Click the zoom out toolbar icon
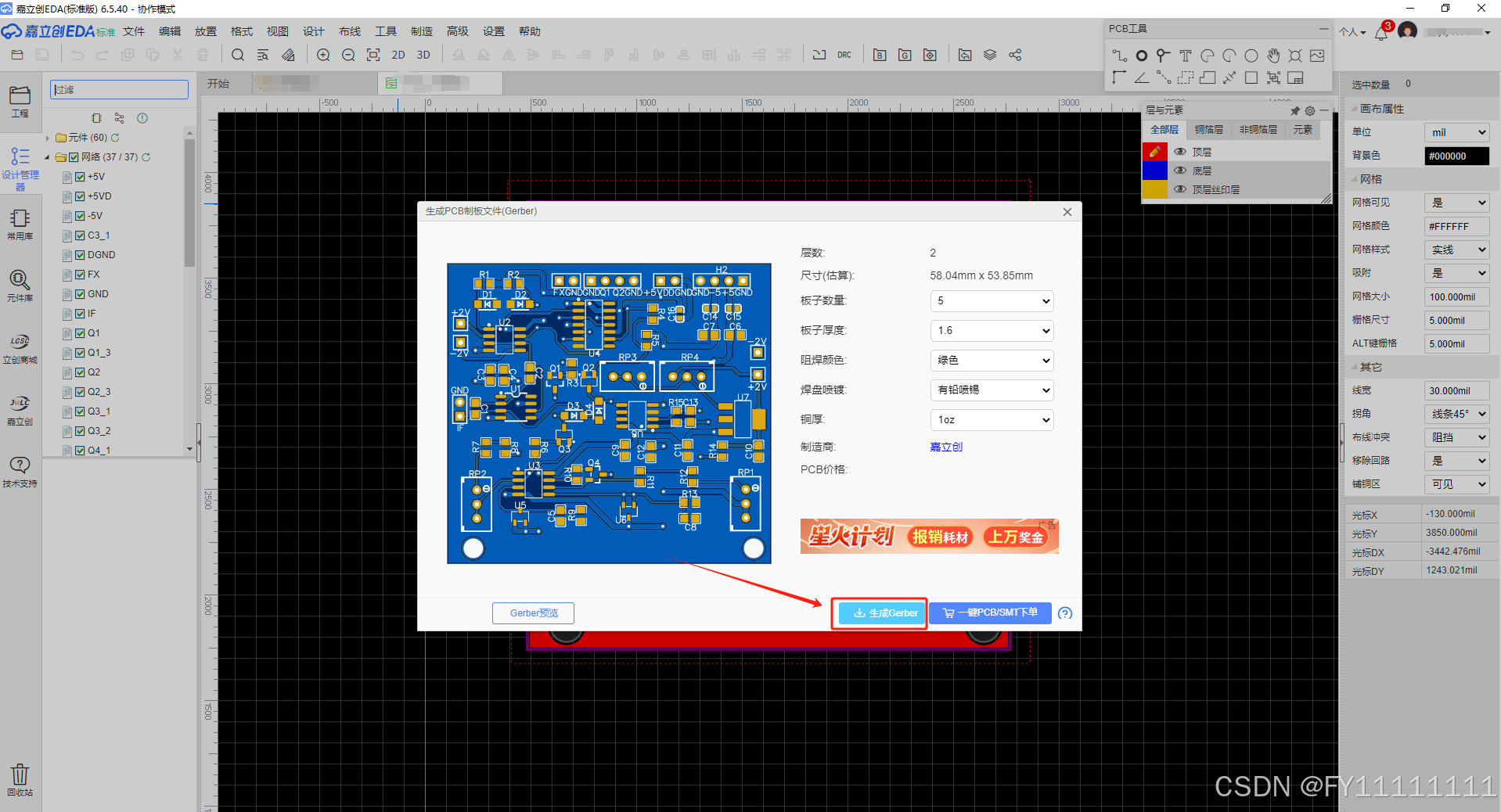Viewport: 1501px width, 812px height. pos(348,55)
